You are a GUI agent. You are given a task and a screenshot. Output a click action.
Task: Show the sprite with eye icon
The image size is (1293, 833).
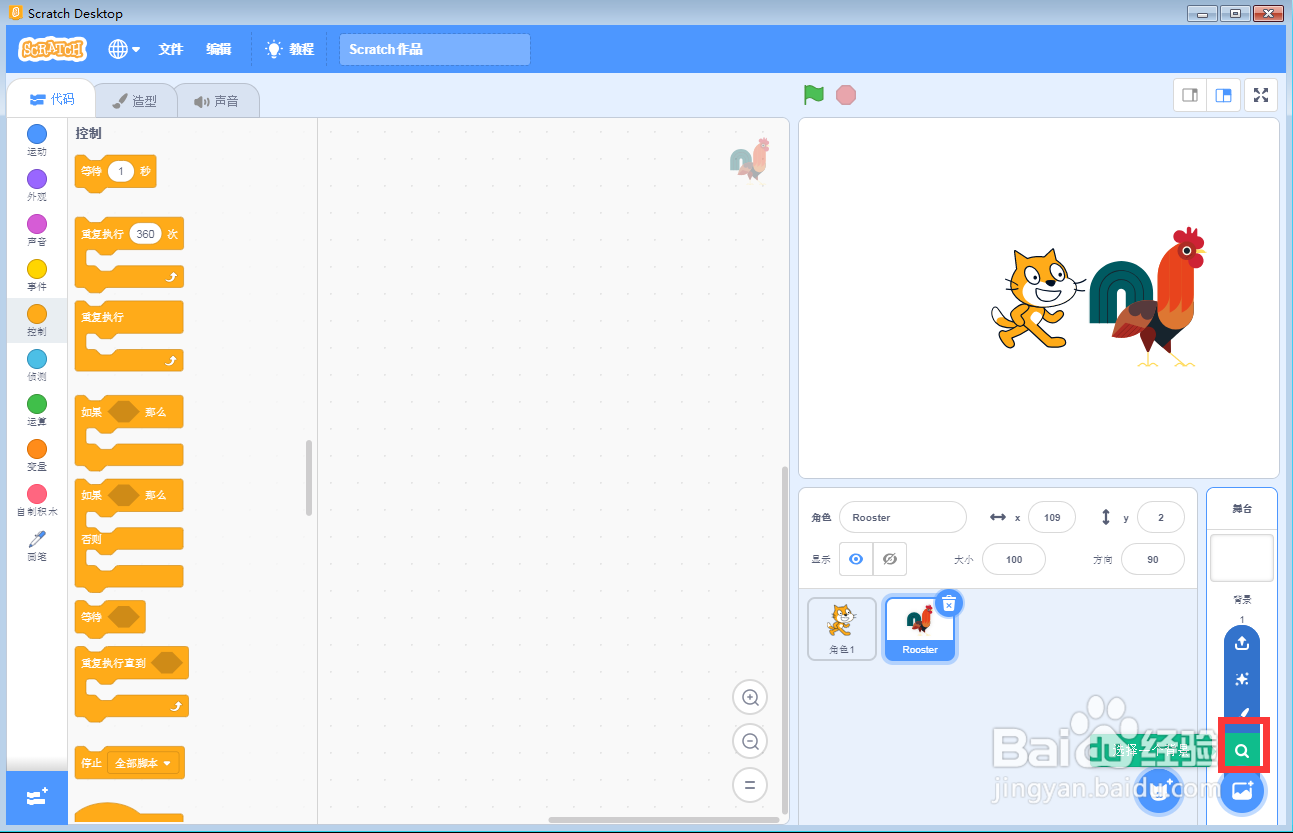click(x=856, y=559)
